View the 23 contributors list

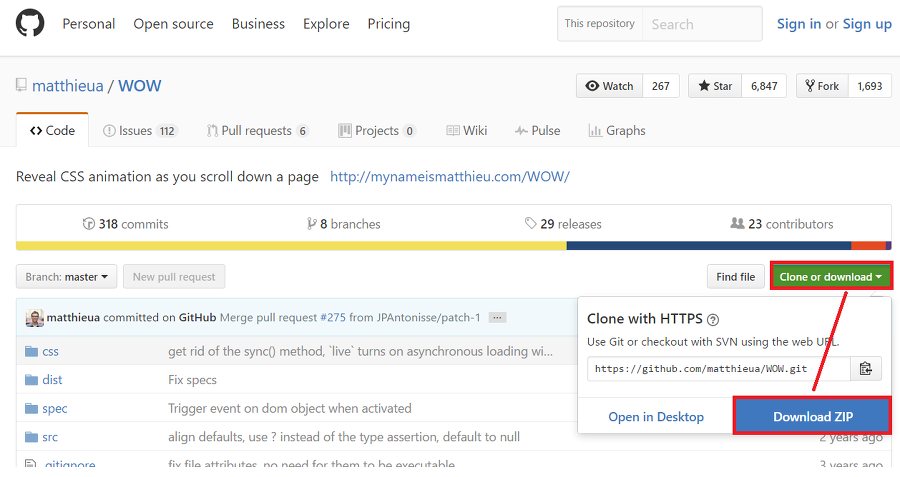point(782,224)
